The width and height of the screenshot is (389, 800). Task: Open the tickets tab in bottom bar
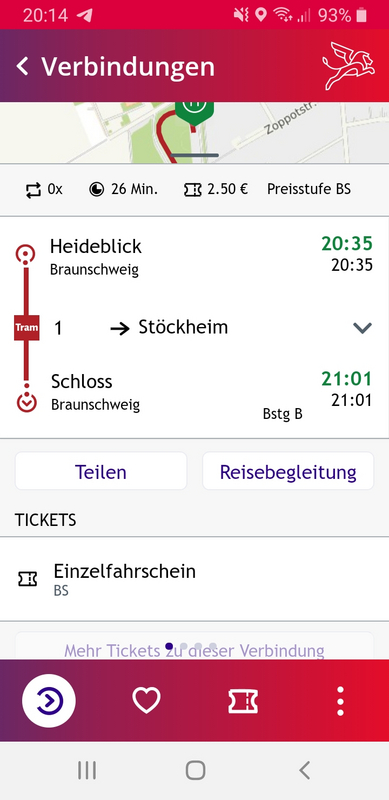coord(243,701)
